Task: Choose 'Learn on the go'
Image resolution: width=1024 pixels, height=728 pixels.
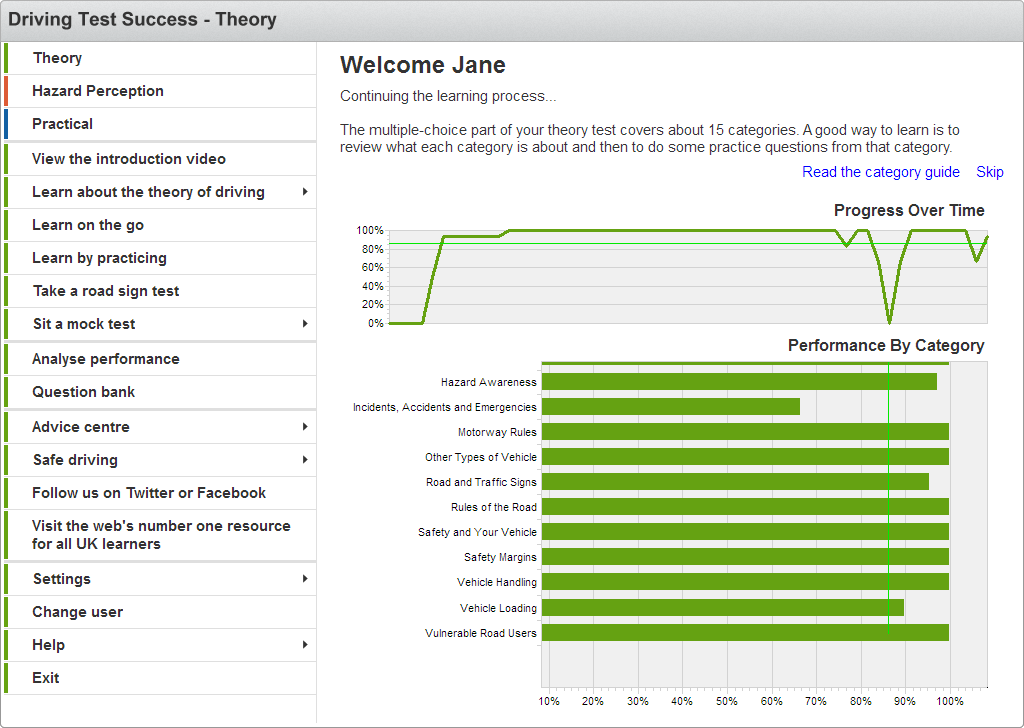Action: click(x=88, y=225)
